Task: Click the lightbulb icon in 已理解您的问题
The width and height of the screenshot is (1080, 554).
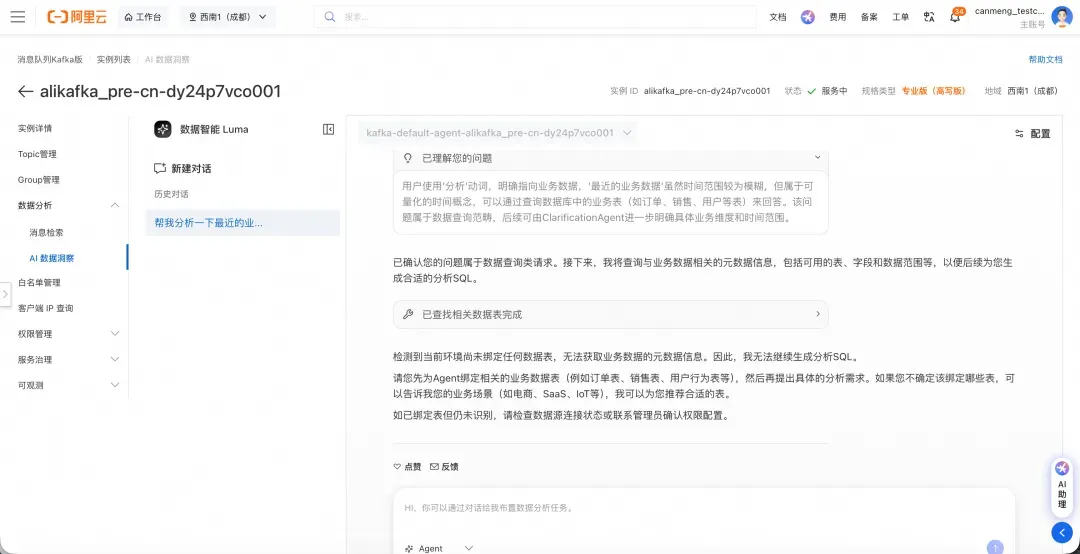Action: [408, 158]
